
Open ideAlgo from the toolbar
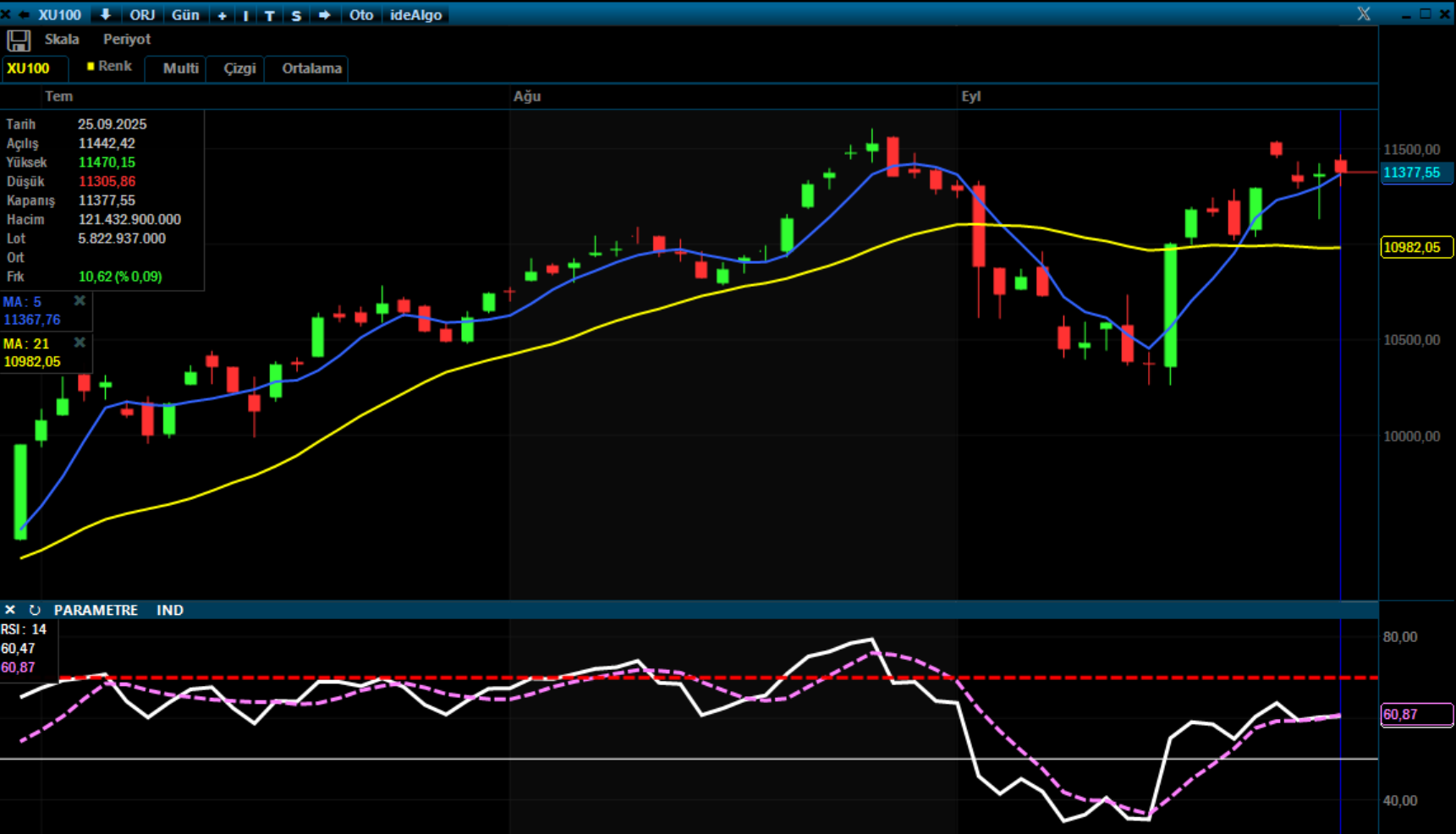[x=415, y=14]
